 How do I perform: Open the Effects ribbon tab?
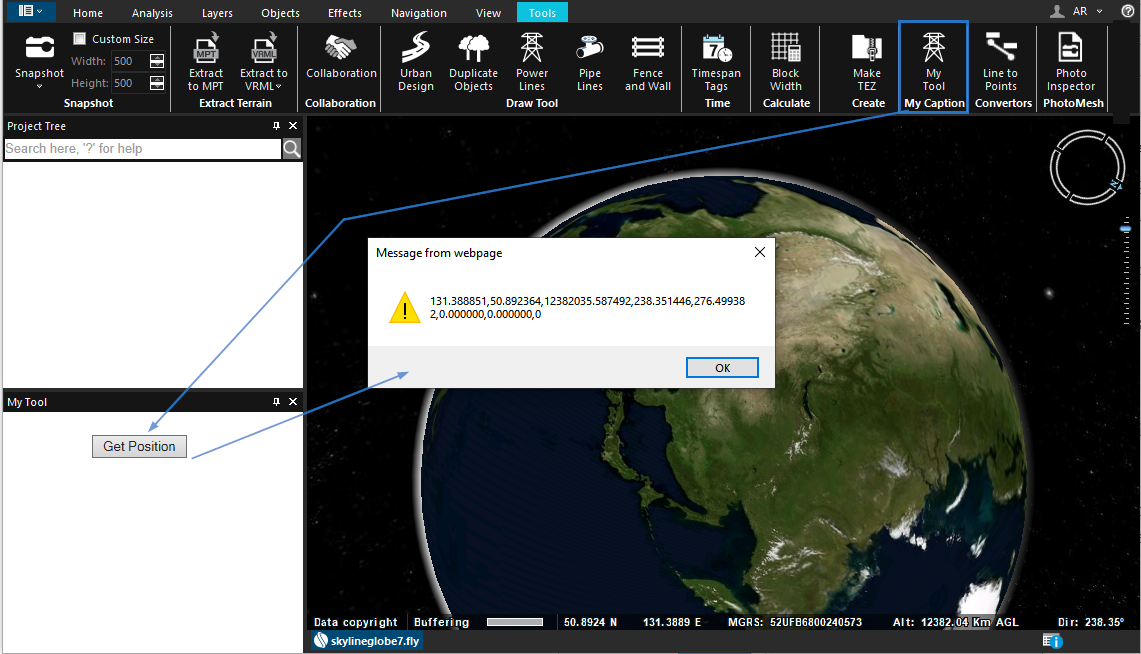(x=345, y=13)
